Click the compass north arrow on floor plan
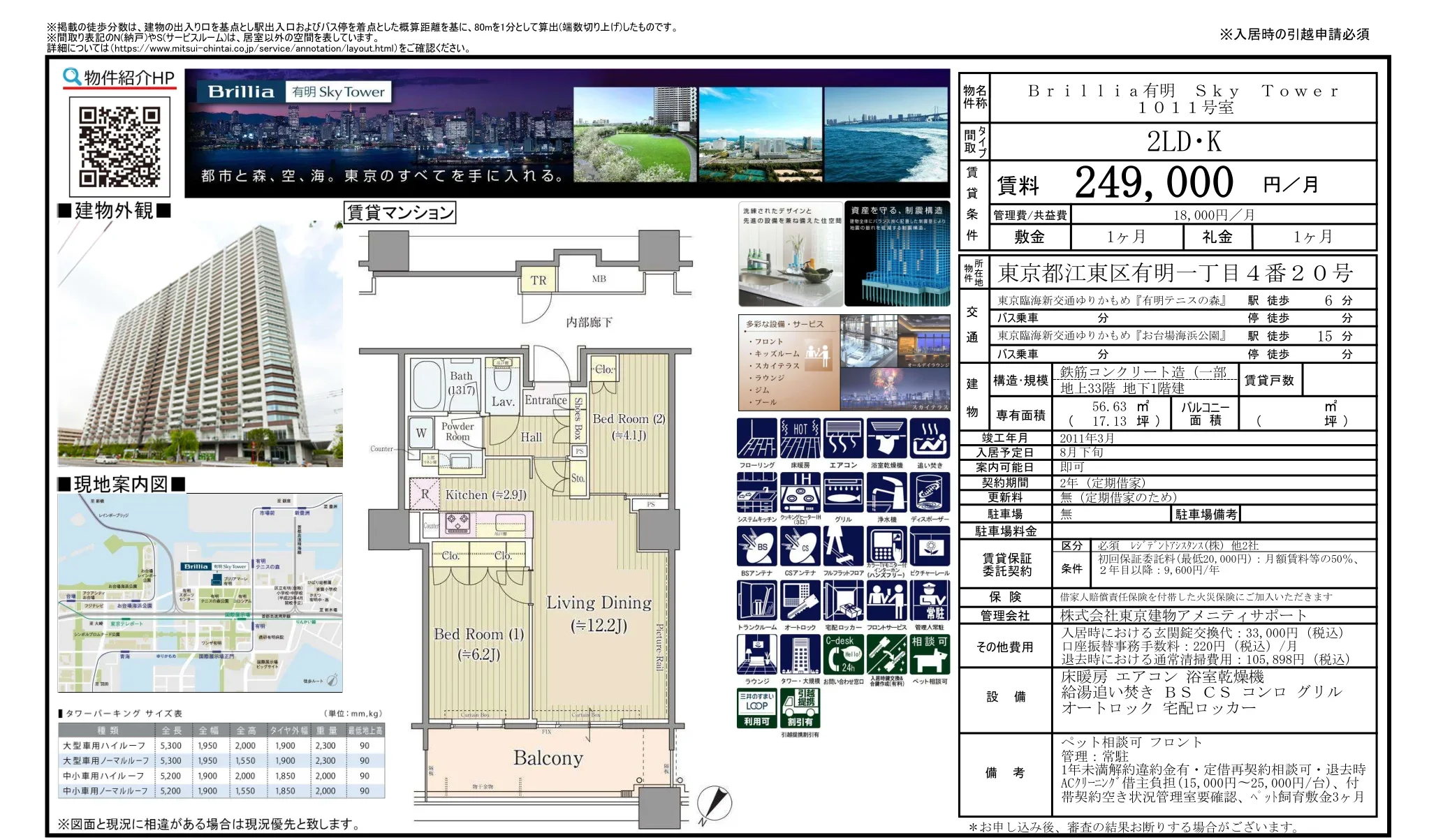Viewport: 1436px width, 840px height. click(x=715, y=805)
